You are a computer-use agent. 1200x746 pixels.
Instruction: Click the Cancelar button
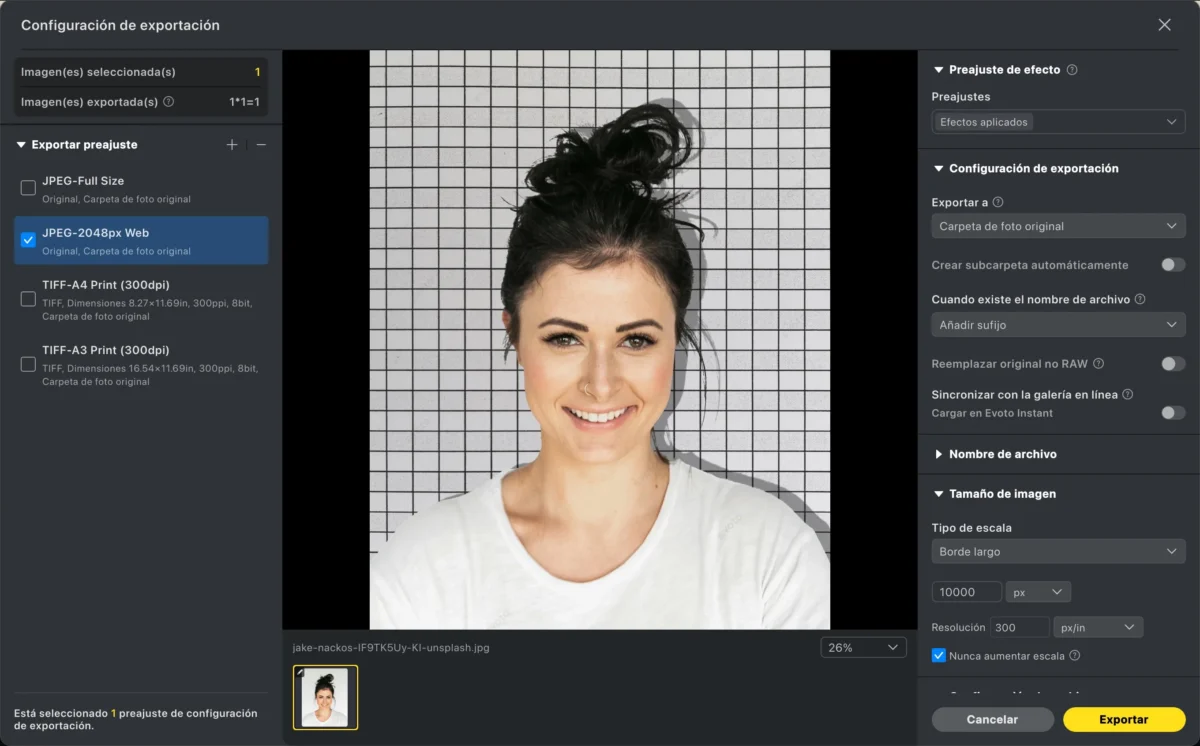[992, 720]
